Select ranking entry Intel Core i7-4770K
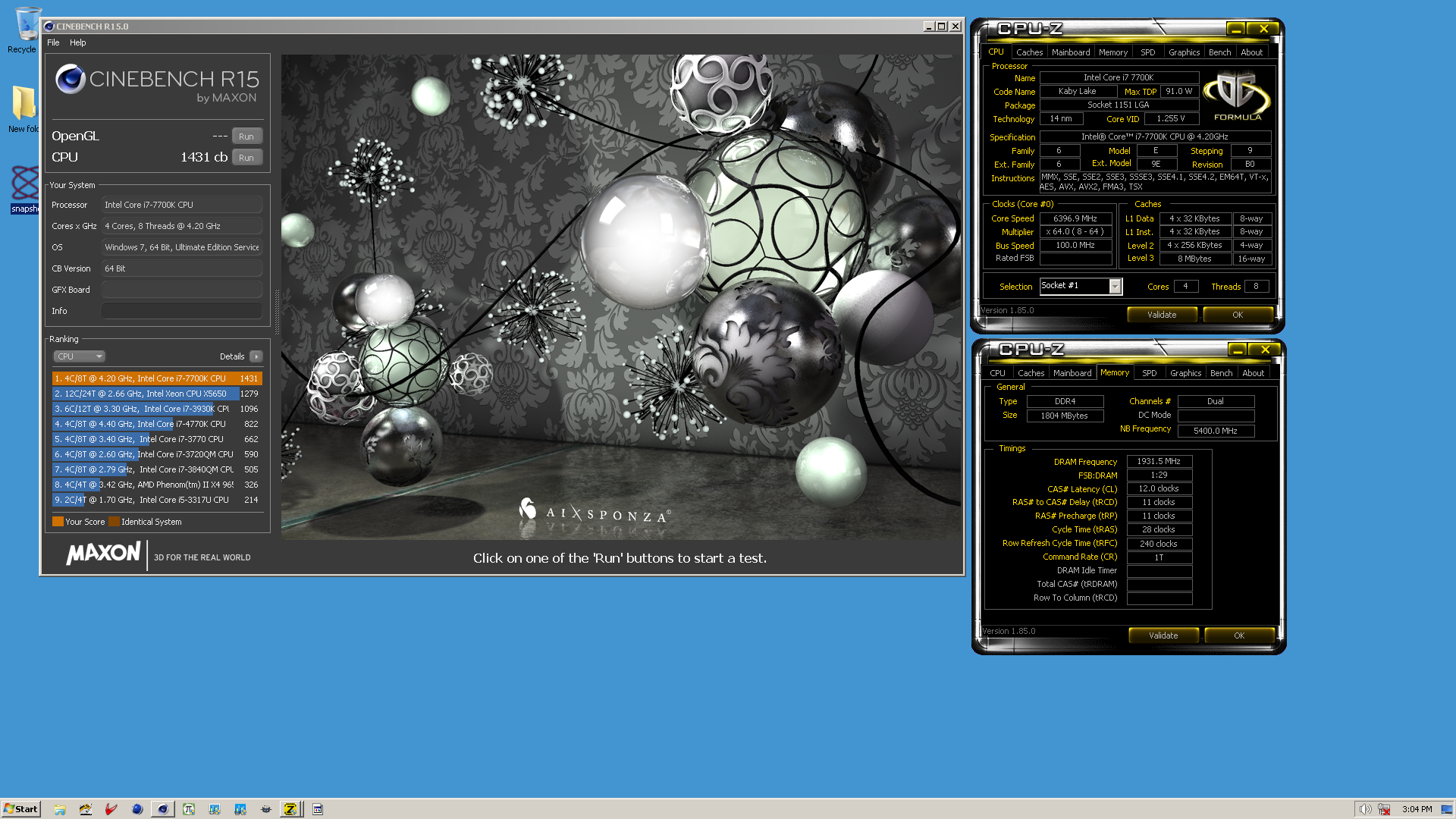 tap(157, 424)
